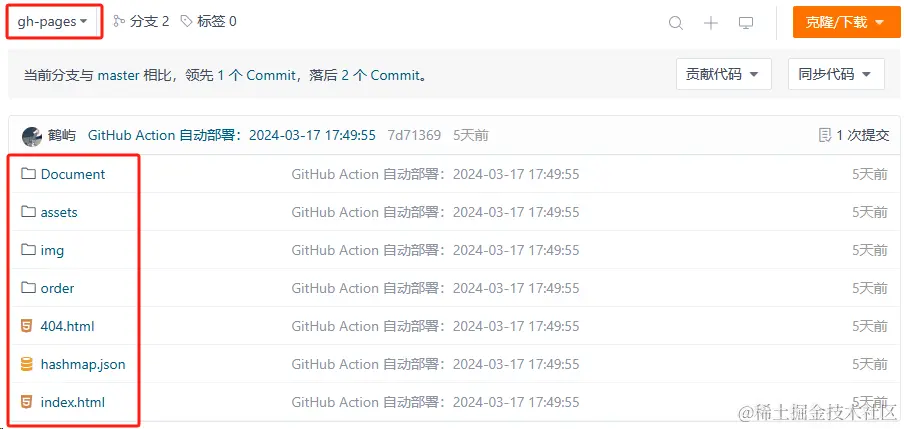View 标签 0 tags list
904x429 pixels.
pyautogui.click(x=209, y=22)
